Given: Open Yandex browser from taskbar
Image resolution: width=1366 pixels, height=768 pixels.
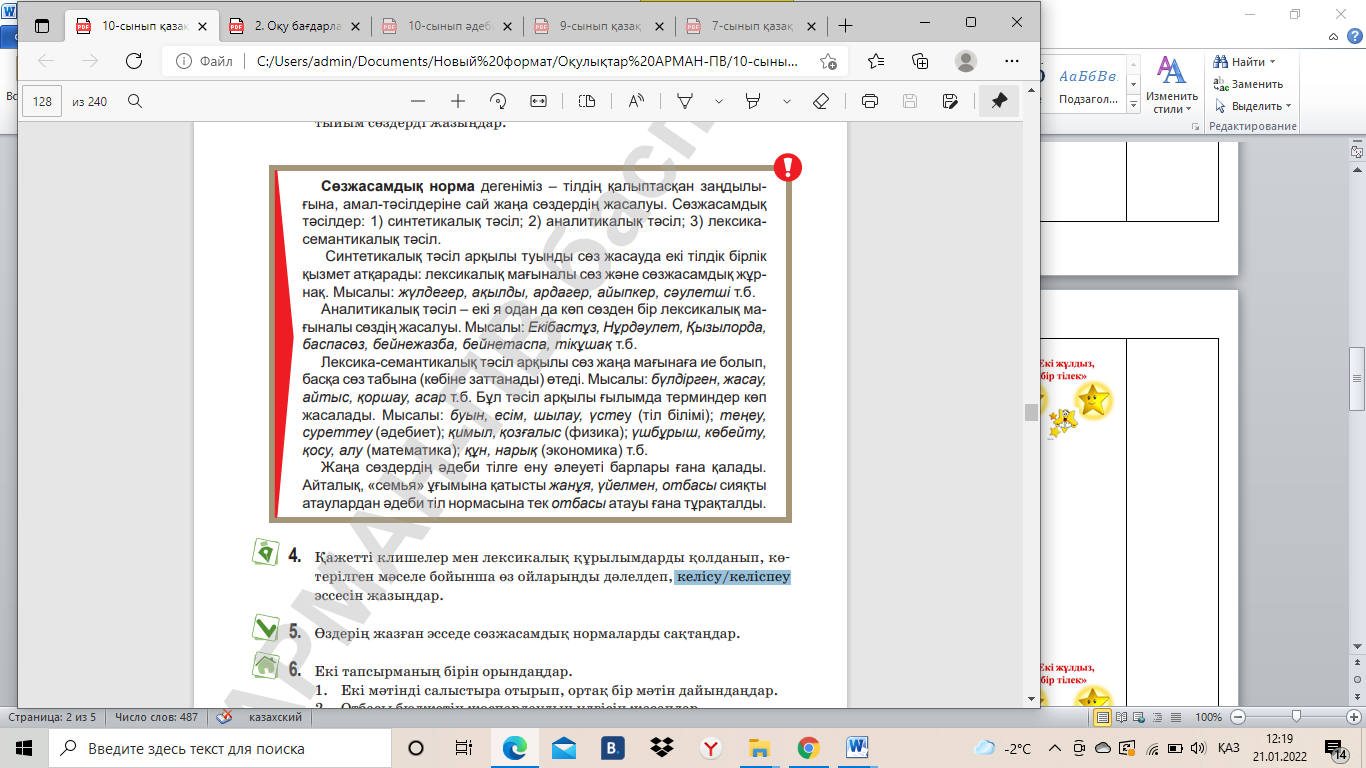Looking at the screenshot, I should point(710,748).
